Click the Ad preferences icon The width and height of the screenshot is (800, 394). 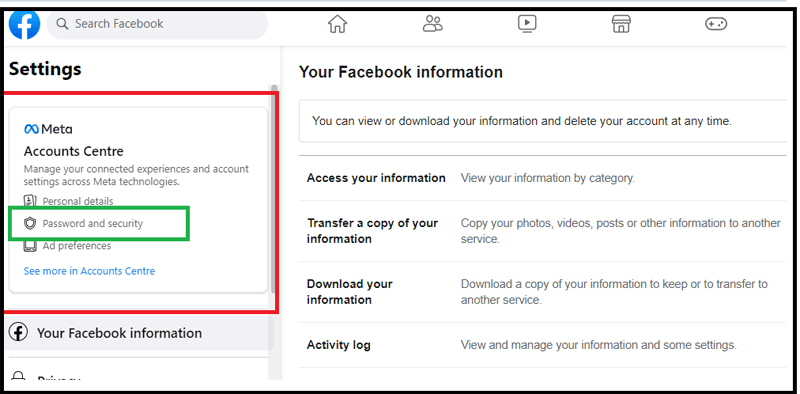[x=31, y=246]
